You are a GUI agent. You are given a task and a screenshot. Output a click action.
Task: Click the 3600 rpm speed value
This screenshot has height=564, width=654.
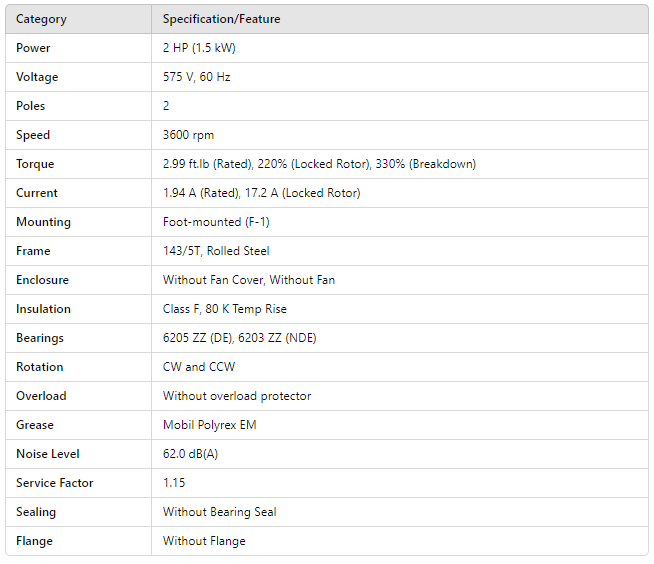[x=188, y=135]
